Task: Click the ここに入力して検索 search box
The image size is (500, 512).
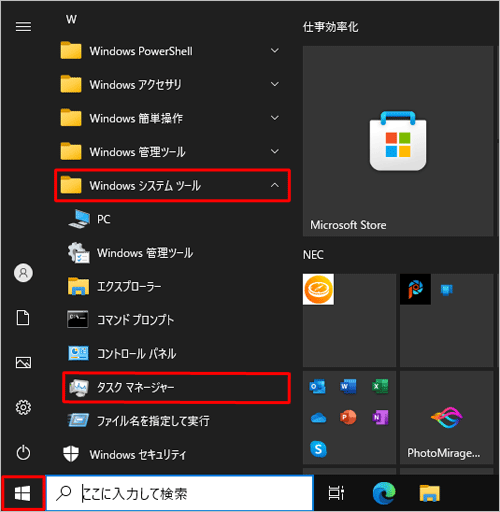Action: coord(179,493)
